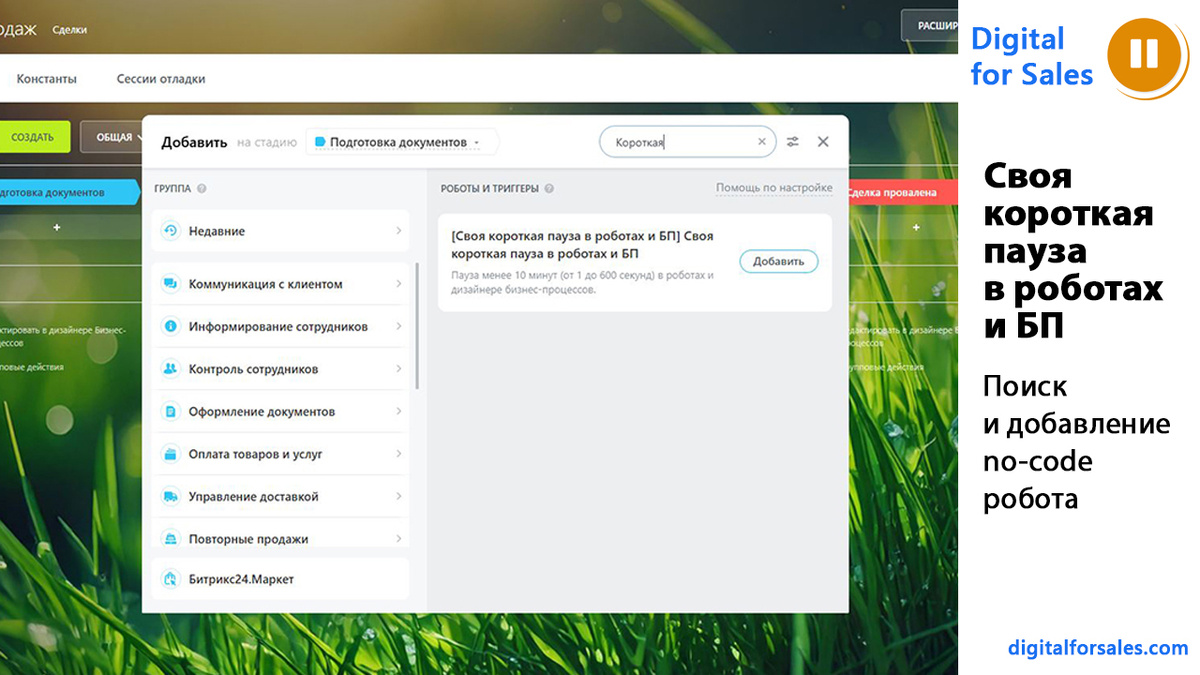Click the Недавние clock icon
This screenshot has height=675, width=1200.
tap(170, 231)
